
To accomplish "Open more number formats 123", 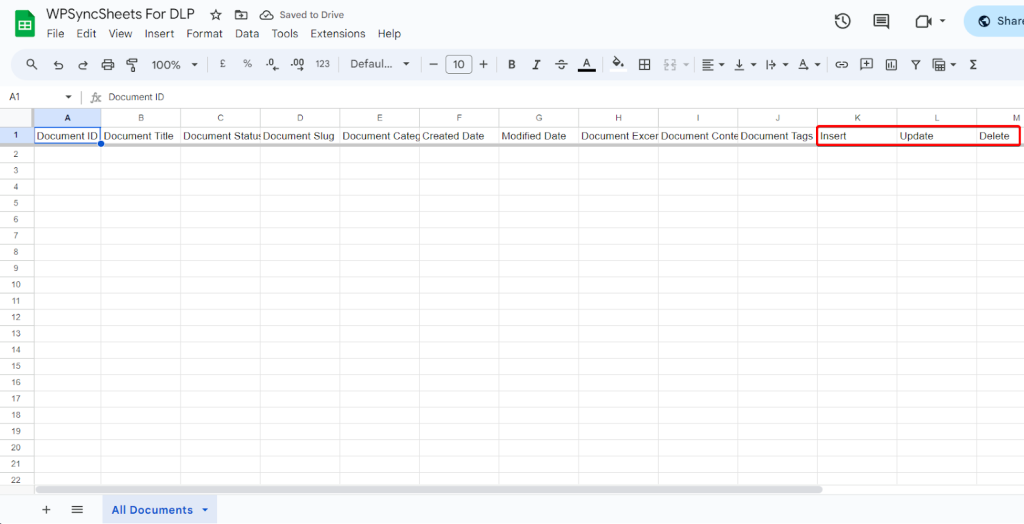I will click(323, 64).
